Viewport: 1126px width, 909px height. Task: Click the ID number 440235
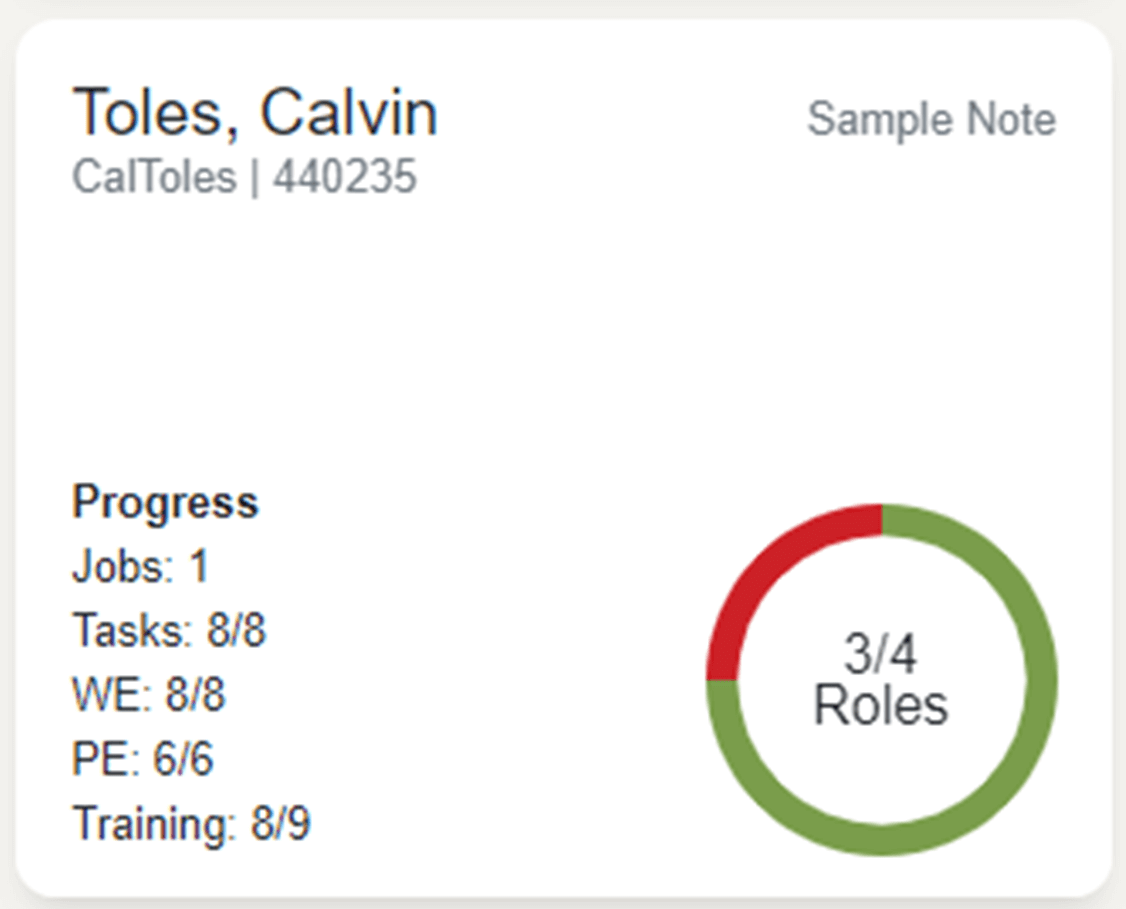coord(344,178)
